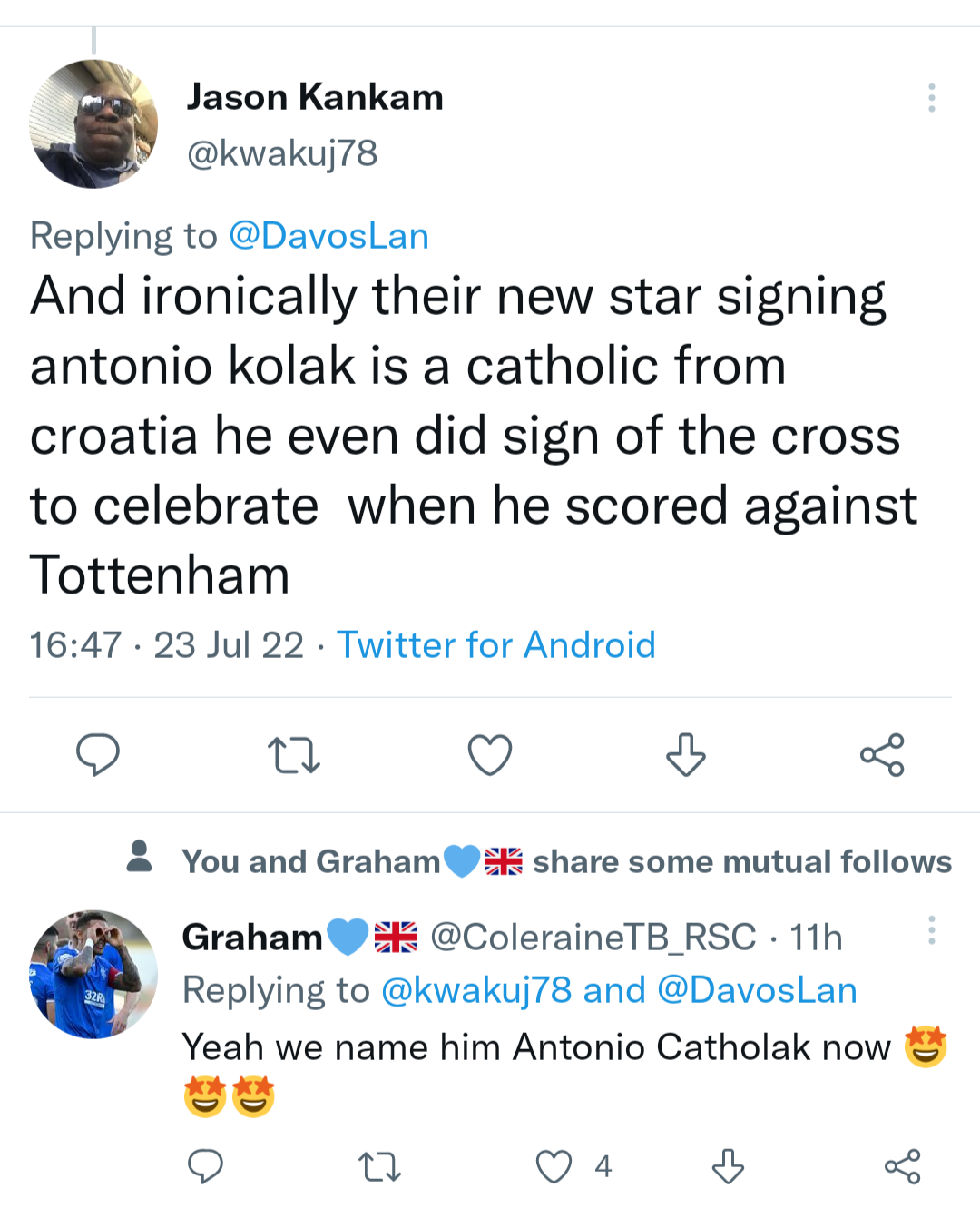Open more options for Jason Kankam's tweet
980x1208 pixels.
pyautogui.click(x=931, y=98)
